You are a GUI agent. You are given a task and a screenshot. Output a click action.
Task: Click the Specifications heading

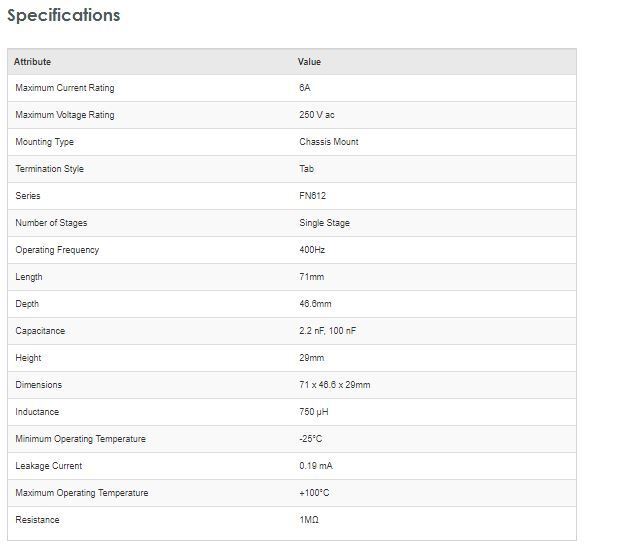(63, 16)
